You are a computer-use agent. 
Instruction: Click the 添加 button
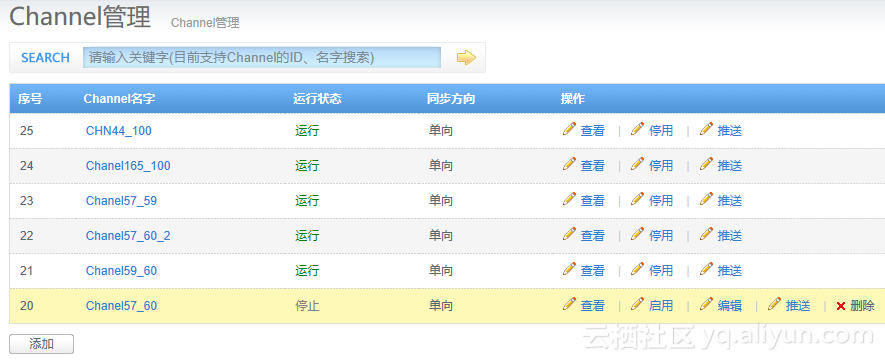click(x=41, y=344)
